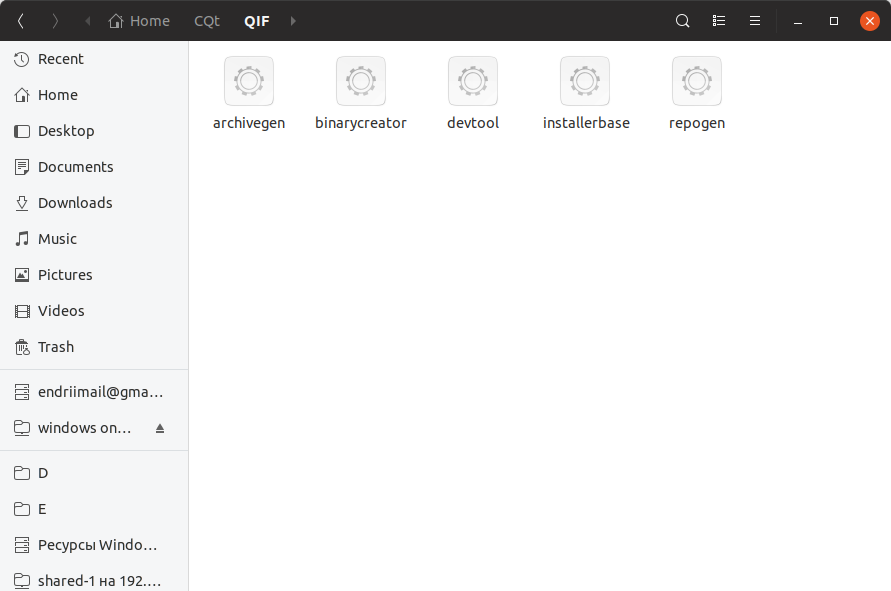The width and height of the screenshot is (891, 591).
Task: Open the search icon in the header bar
Action: 682,20
